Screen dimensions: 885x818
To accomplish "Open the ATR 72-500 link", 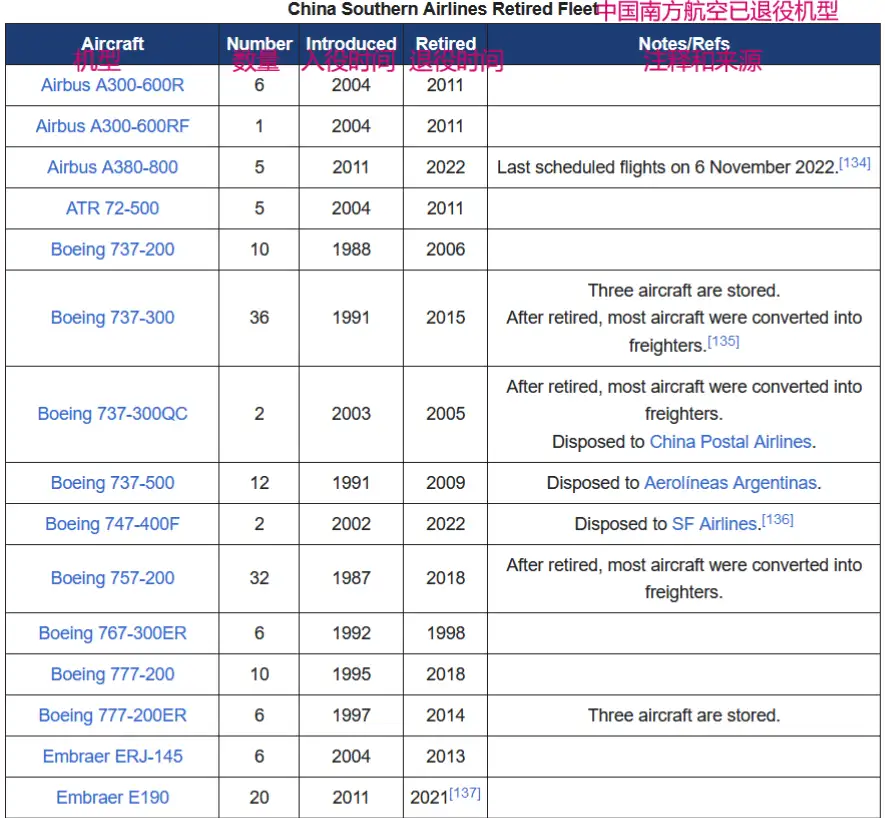I will 112,208.
